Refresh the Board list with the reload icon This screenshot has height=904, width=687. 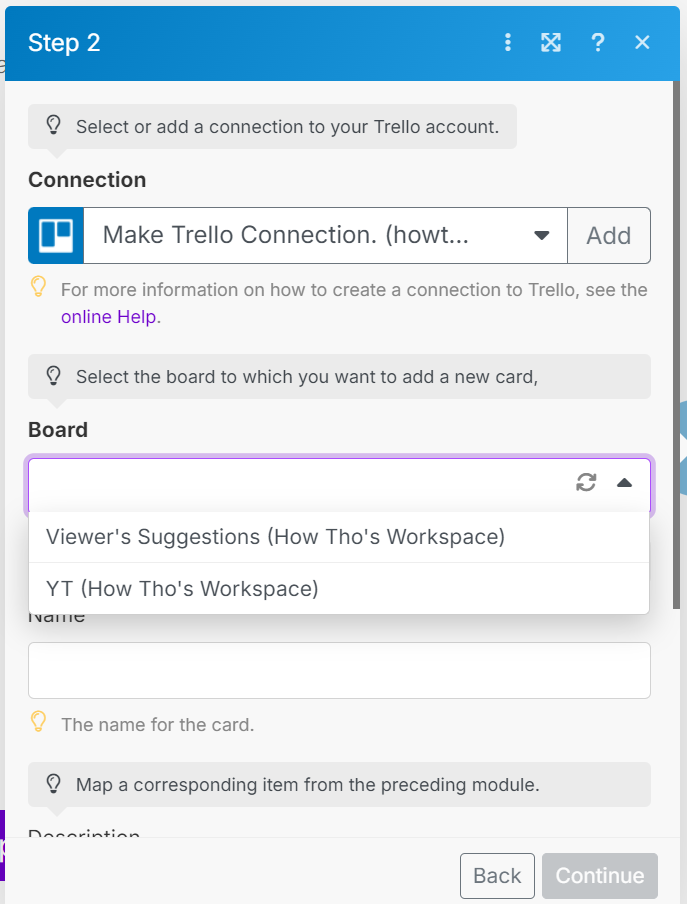(x=586, y=482)
